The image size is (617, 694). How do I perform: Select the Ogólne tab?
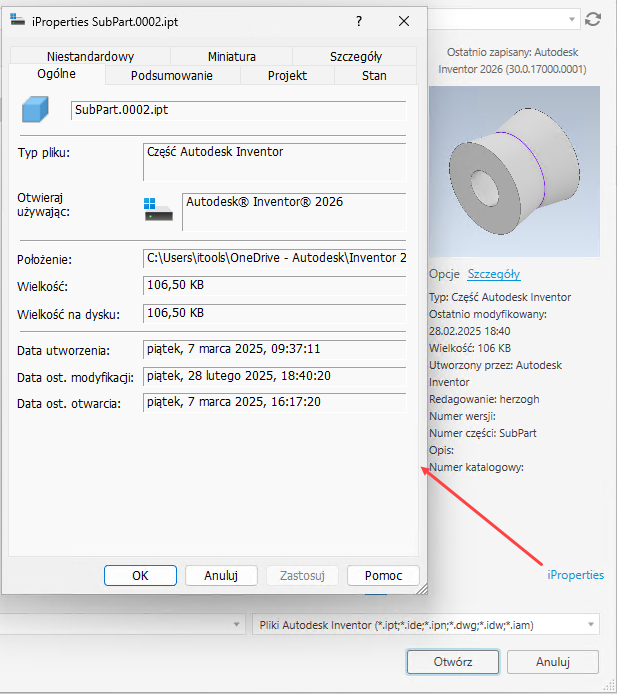pos(57,74)
